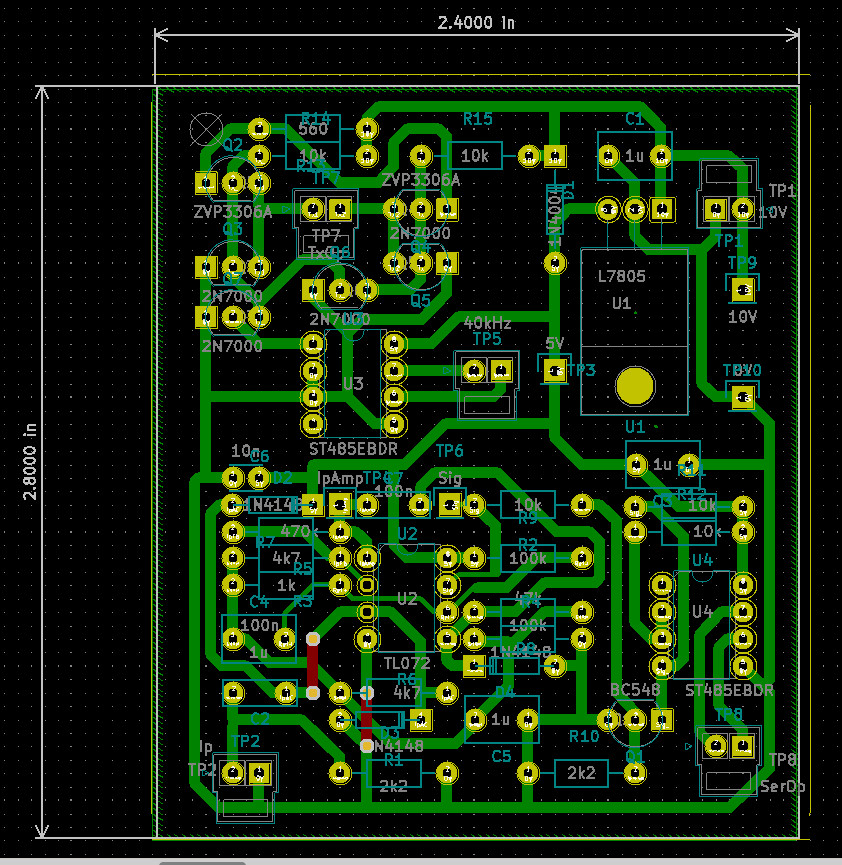Image resolution: width=842 pixels, height=865 pixels.
Task: Click the BC548 transistor value label
Action: click(635, 690)
